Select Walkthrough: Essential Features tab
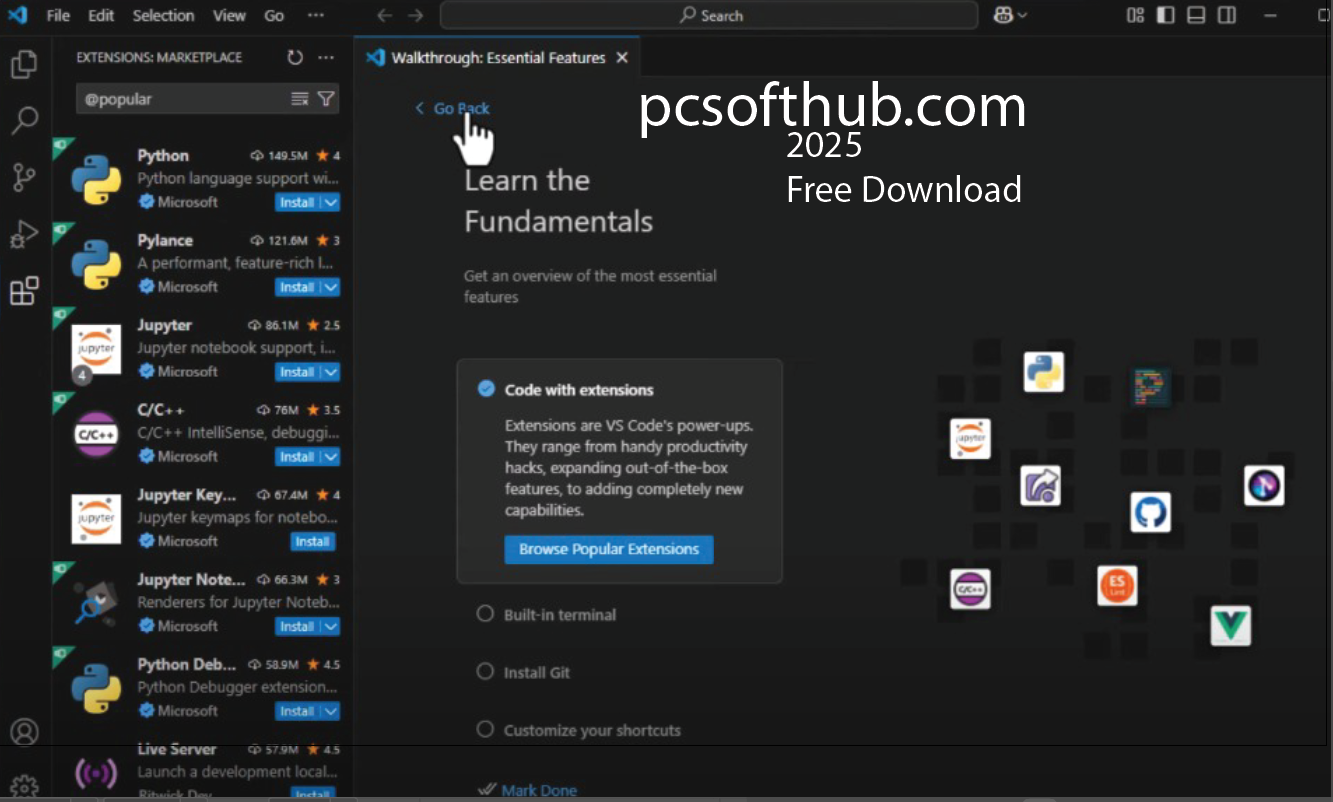Screen dimensions: 1333x802 click(x=497, y=58)
